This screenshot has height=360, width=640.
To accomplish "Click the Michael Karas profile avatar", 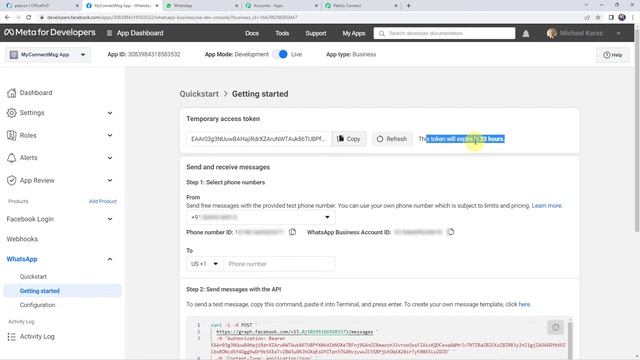I will (551, 33).
